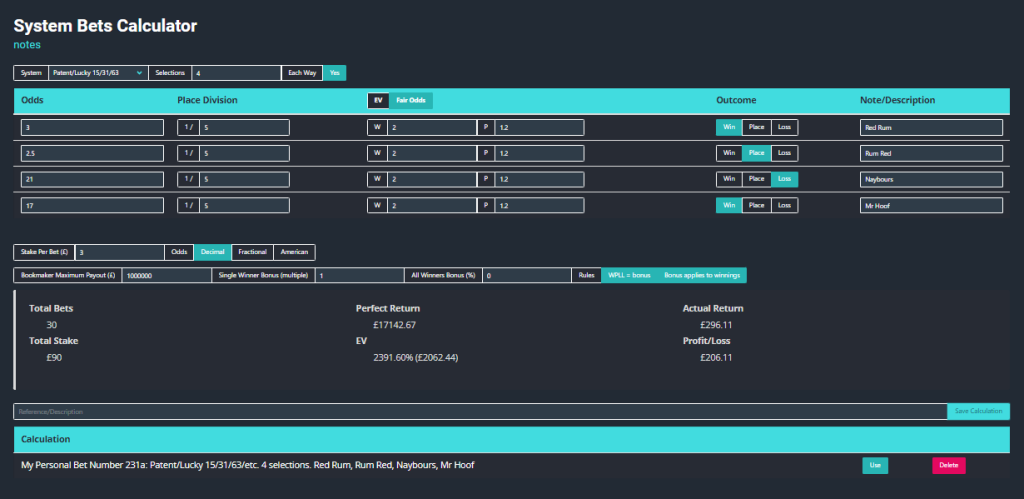The image size is (1024, 499).
Task: Open the System type dropdown
Action: click(98, 73)
